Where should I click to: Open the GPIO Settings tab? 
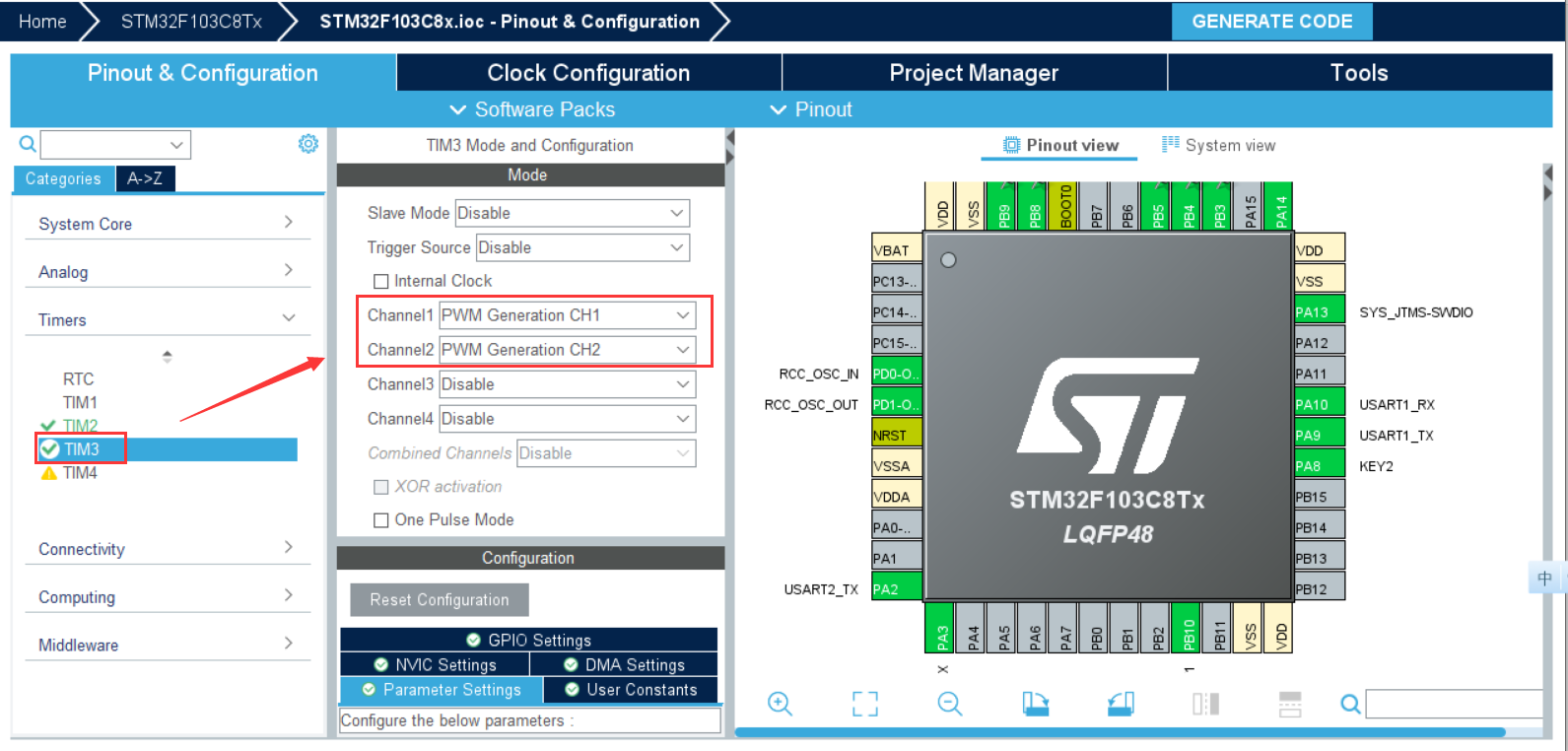(528, 640)
